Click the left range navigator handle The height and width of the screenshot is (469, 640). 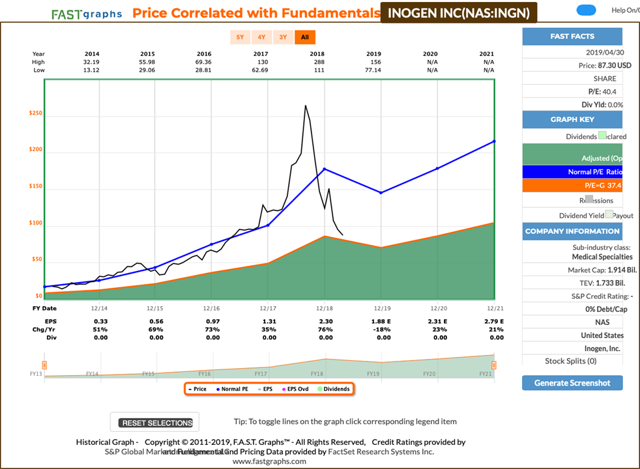pos(44,365)
